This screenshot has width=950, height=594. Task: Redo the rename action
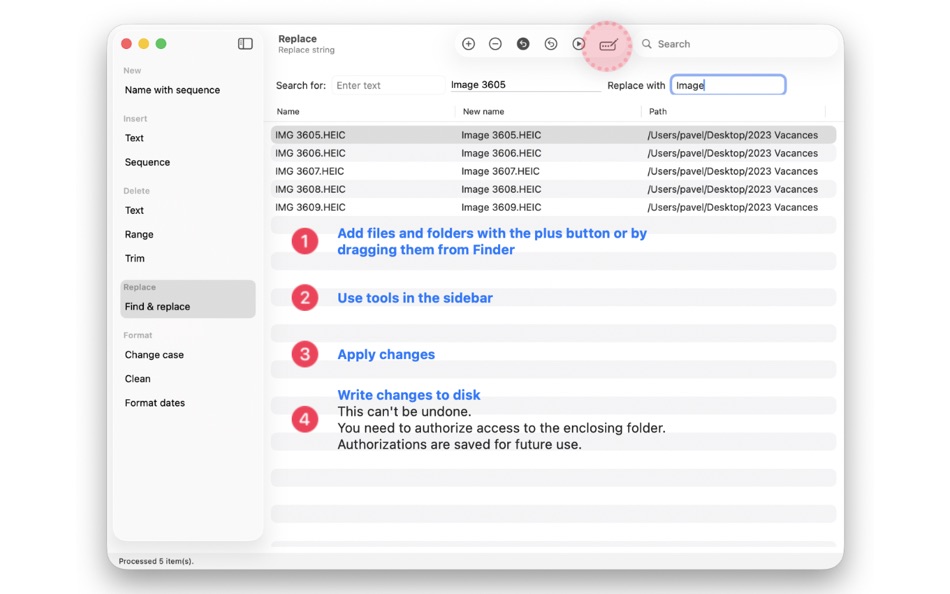tap(551, 44)
